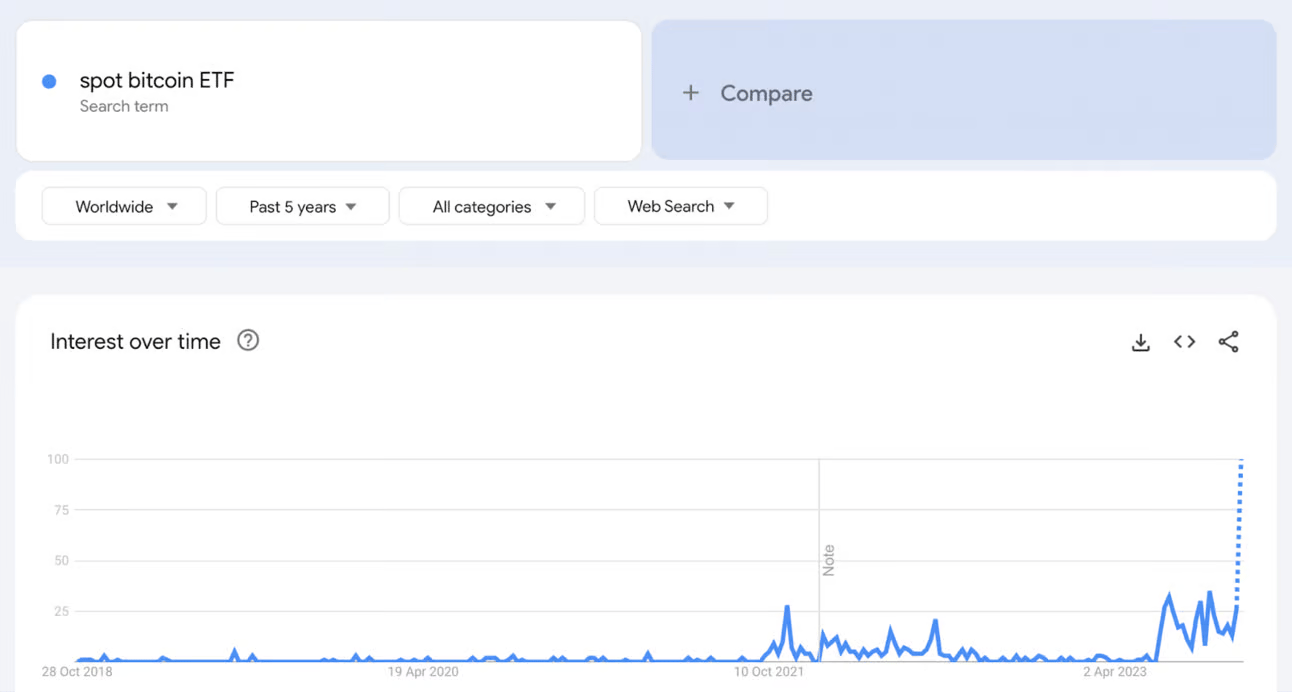
Task: Edit the spot bitcoin ETF search term
Action: pos(157,81)
